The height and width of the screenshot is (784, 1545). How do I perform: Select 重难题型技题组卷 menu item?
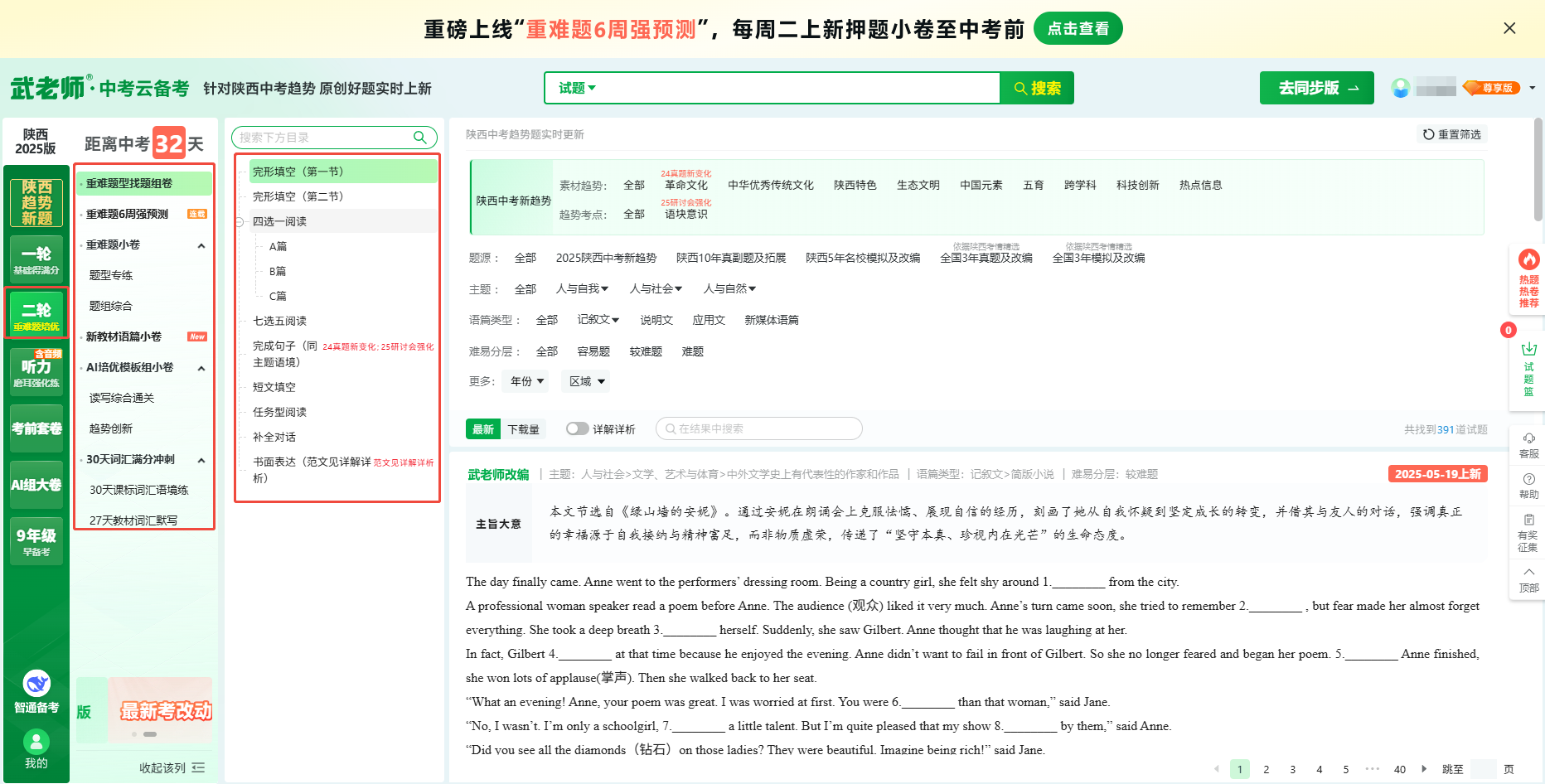click(144, 183)
